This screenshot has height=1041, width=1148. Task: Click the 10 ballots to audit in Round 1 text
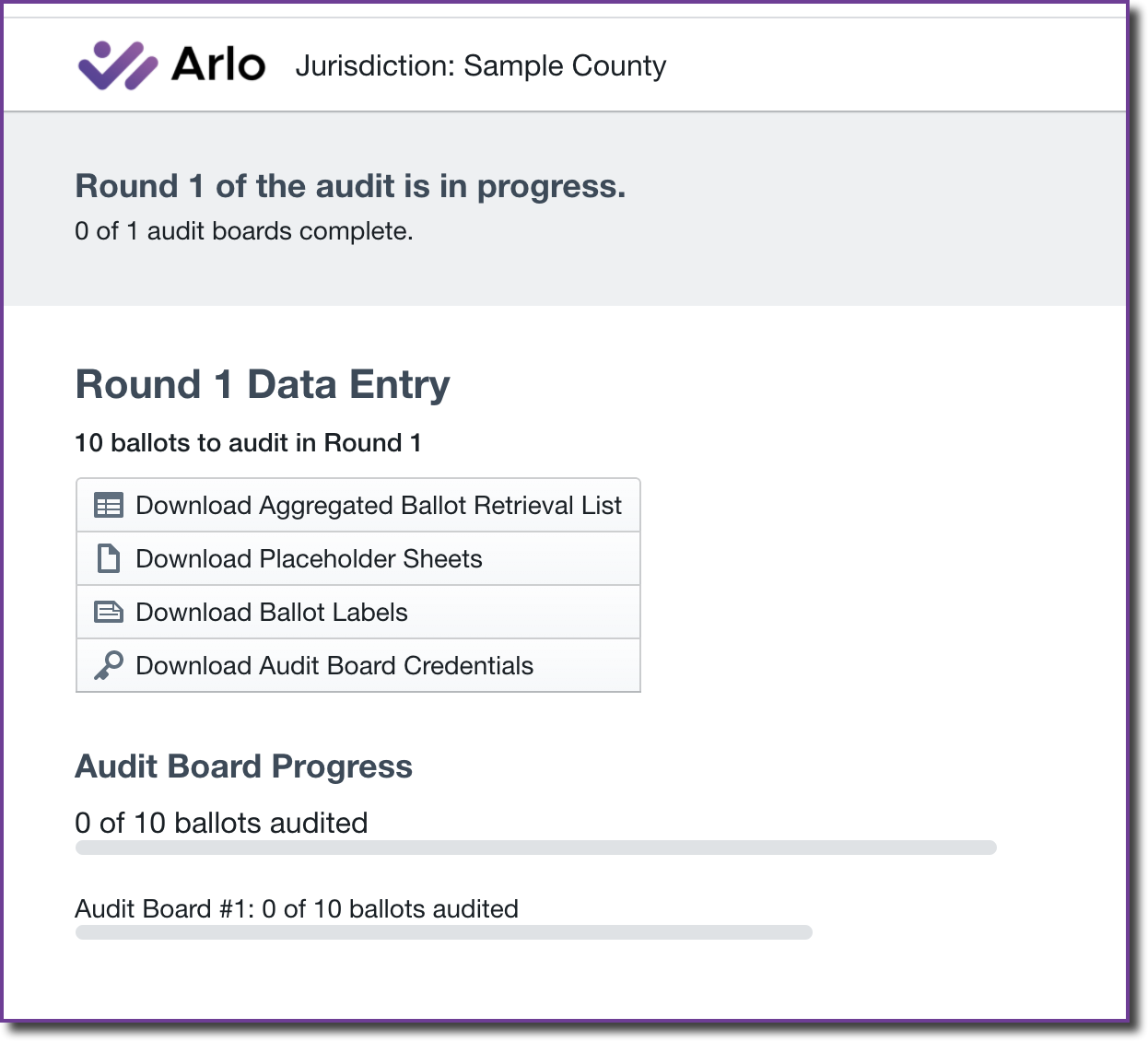(248, 443)
